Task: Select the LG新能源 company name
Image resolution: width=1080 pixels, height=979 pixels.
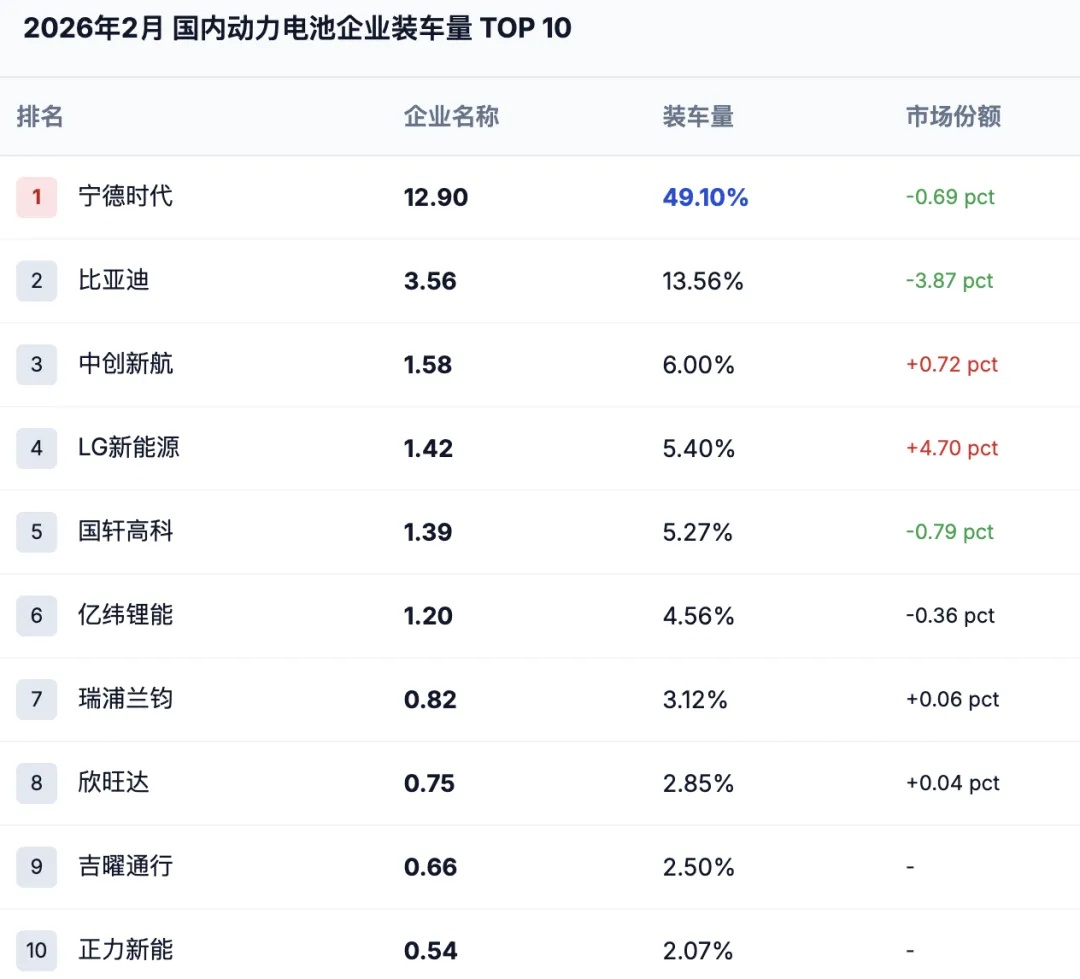Action: [x=129, y=447]
